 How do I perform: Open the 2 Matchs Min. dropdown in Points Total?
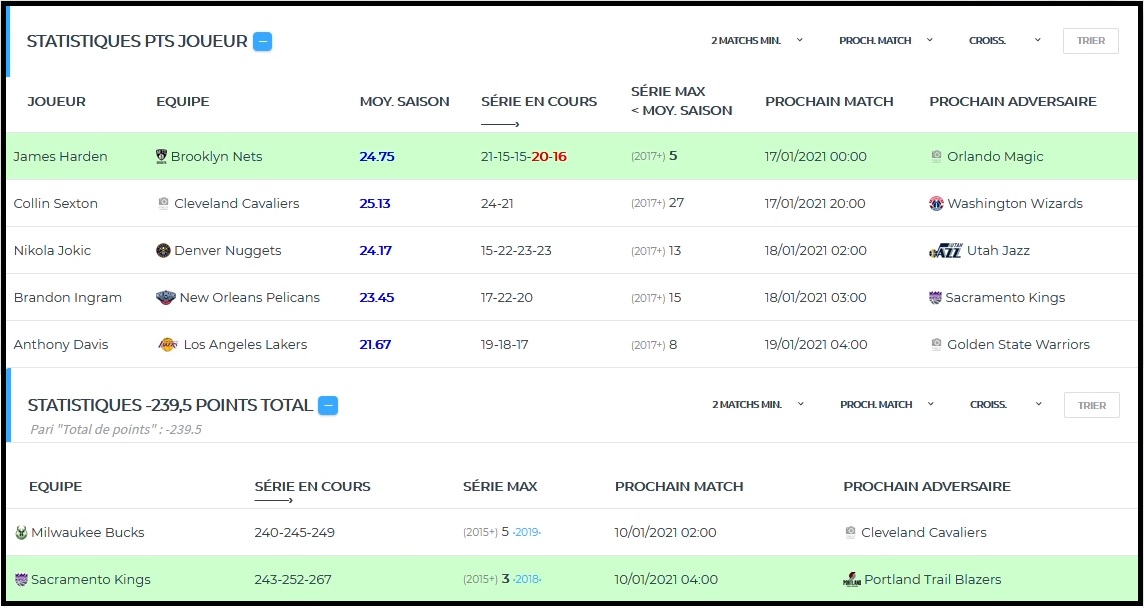[757, 405]
